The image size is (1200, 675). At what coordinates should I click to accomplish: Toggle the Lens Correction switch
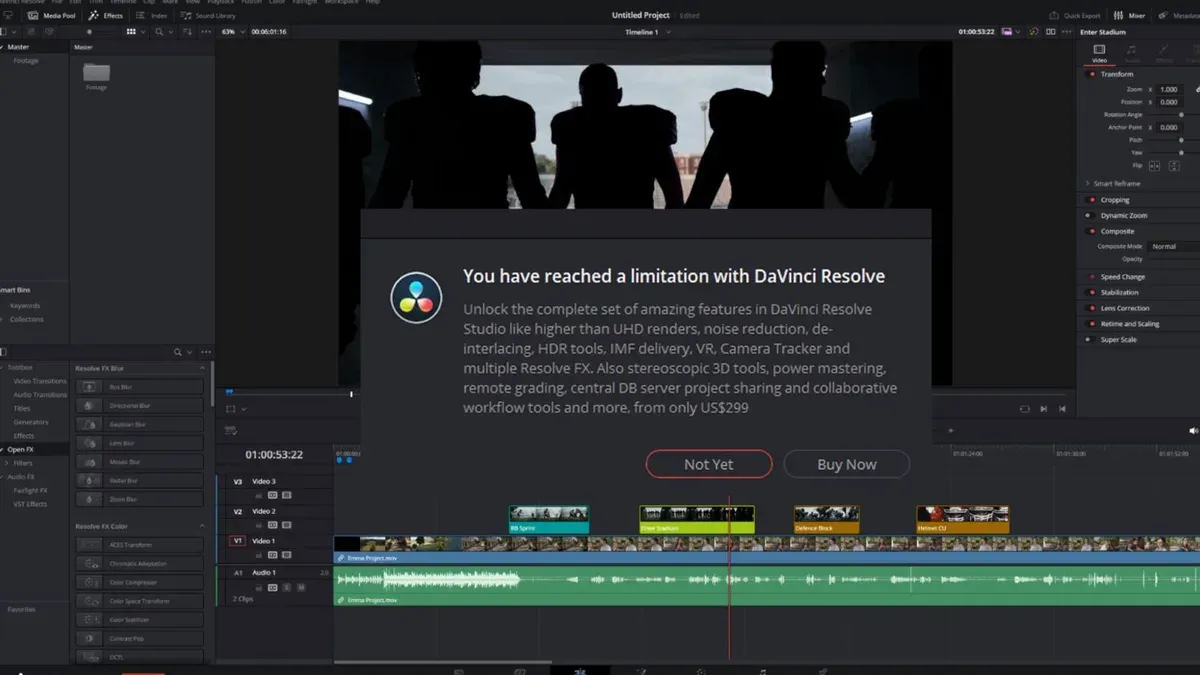click(1090, 308)
